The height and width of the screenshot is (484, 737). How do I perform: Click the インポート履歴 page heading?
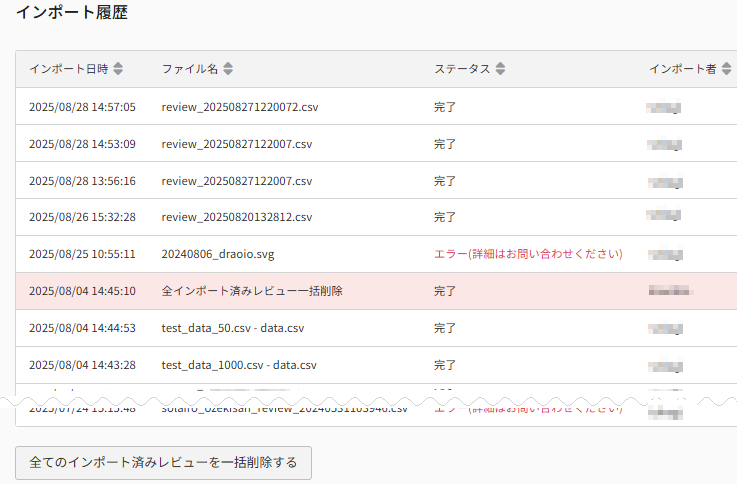72,14
